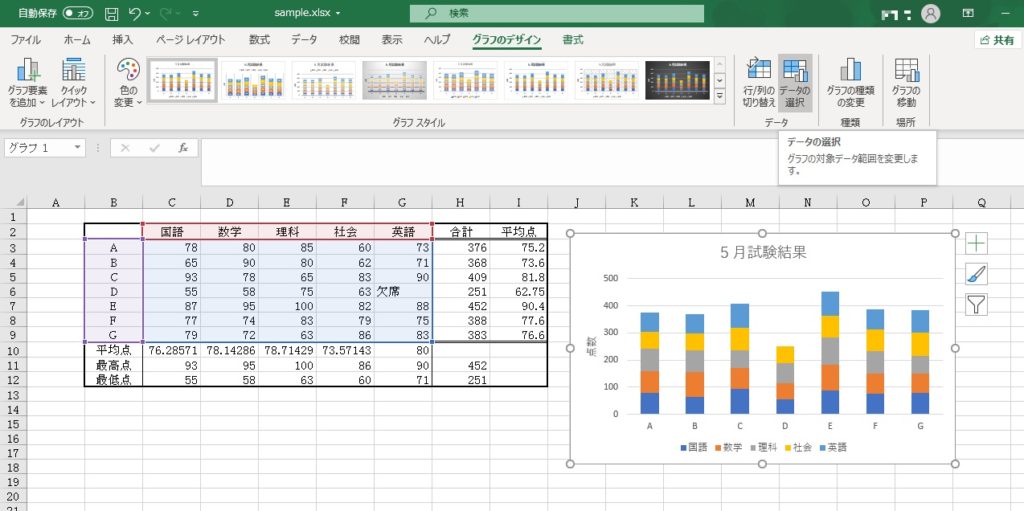This screenshot has height=511, width=1024.
Task: Click the Share (共有) button
Action: click(995, 40)
